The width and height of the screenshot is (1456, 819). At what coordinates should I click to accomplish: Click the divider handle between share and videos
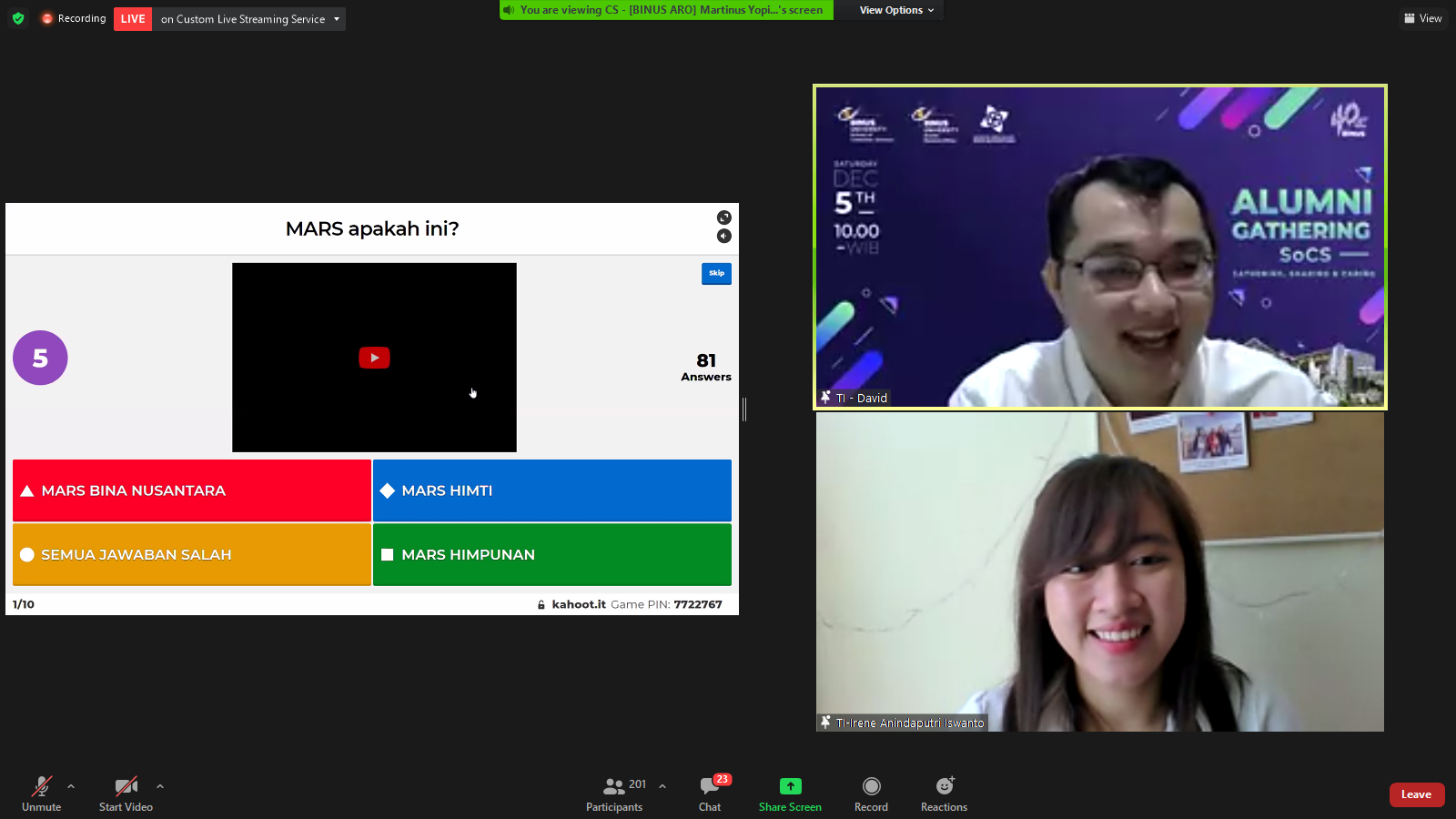(x=744, y=409)
